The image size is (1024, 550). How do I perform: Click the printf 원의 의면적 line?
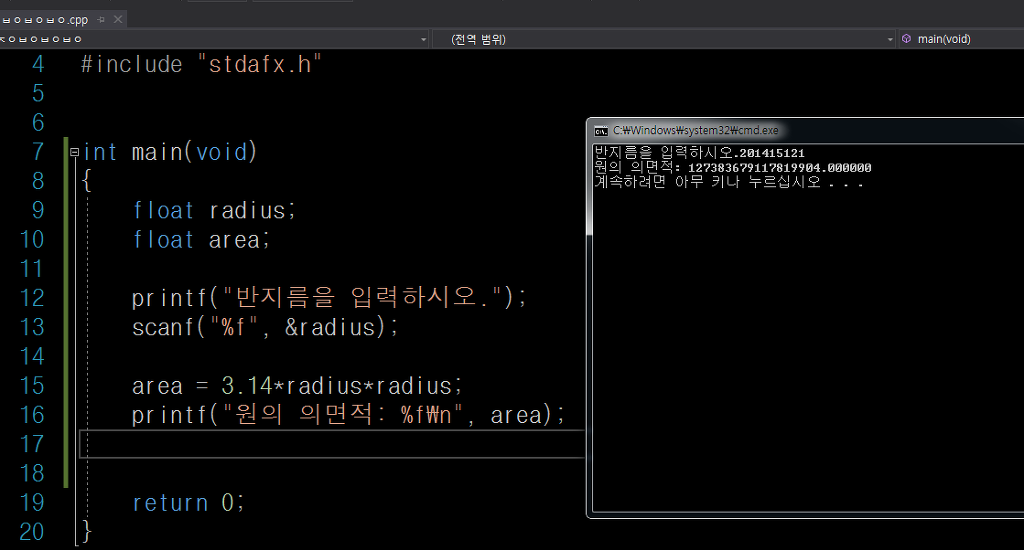(348, 415)
